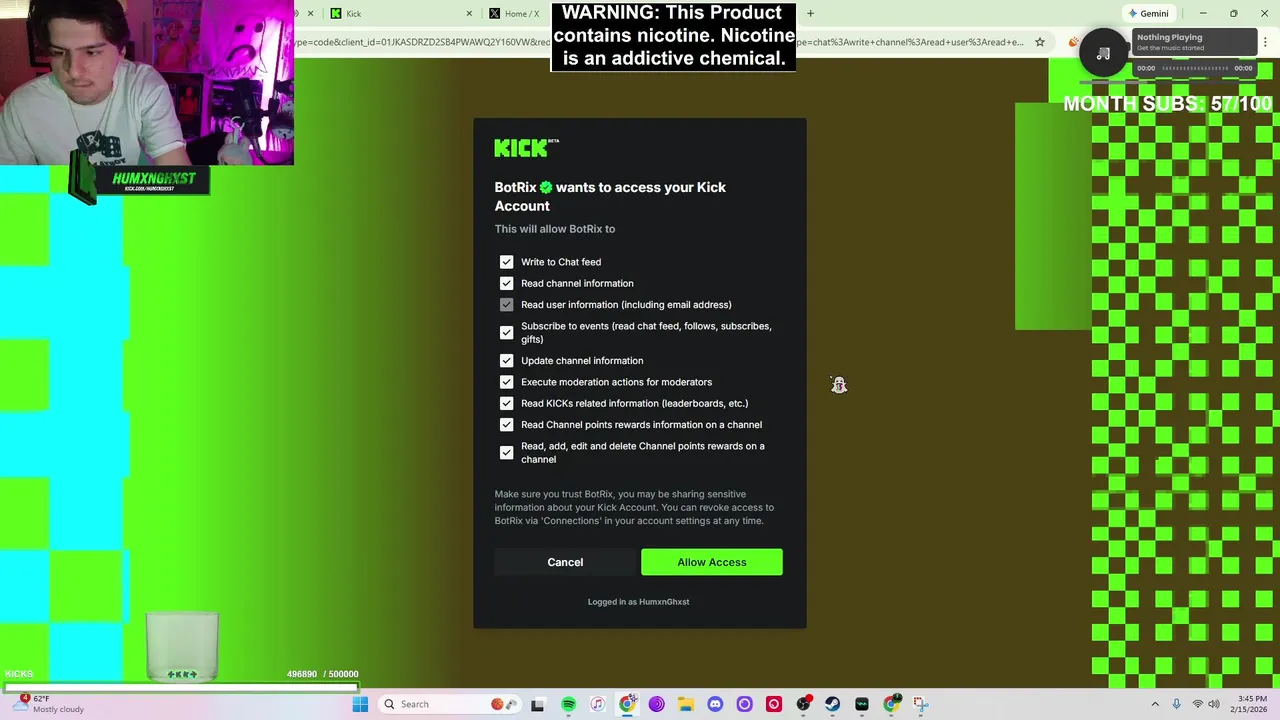Click the BotRix verified badge icon
This screenshot has width=1280, height=720.
[546, 187]
